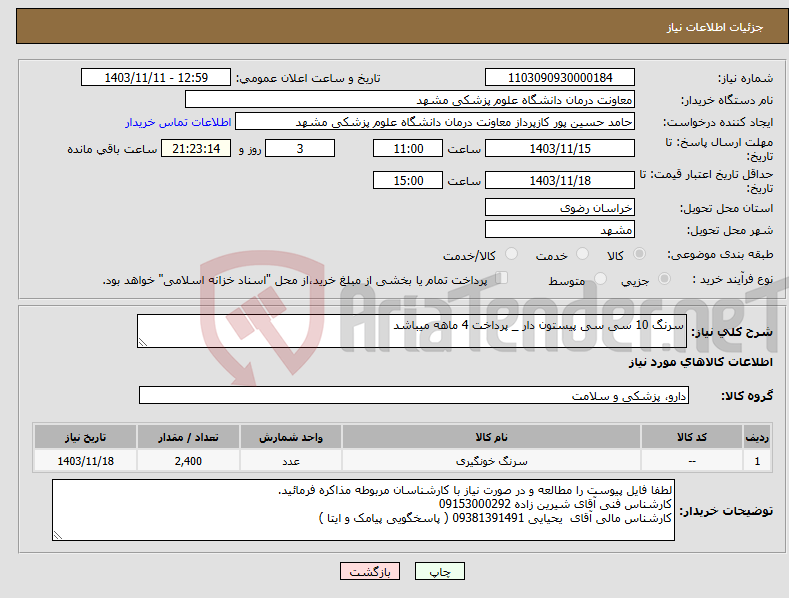Click the واحد شمارش column header
Screen dimensions: 789x598
tap(291, 437)
